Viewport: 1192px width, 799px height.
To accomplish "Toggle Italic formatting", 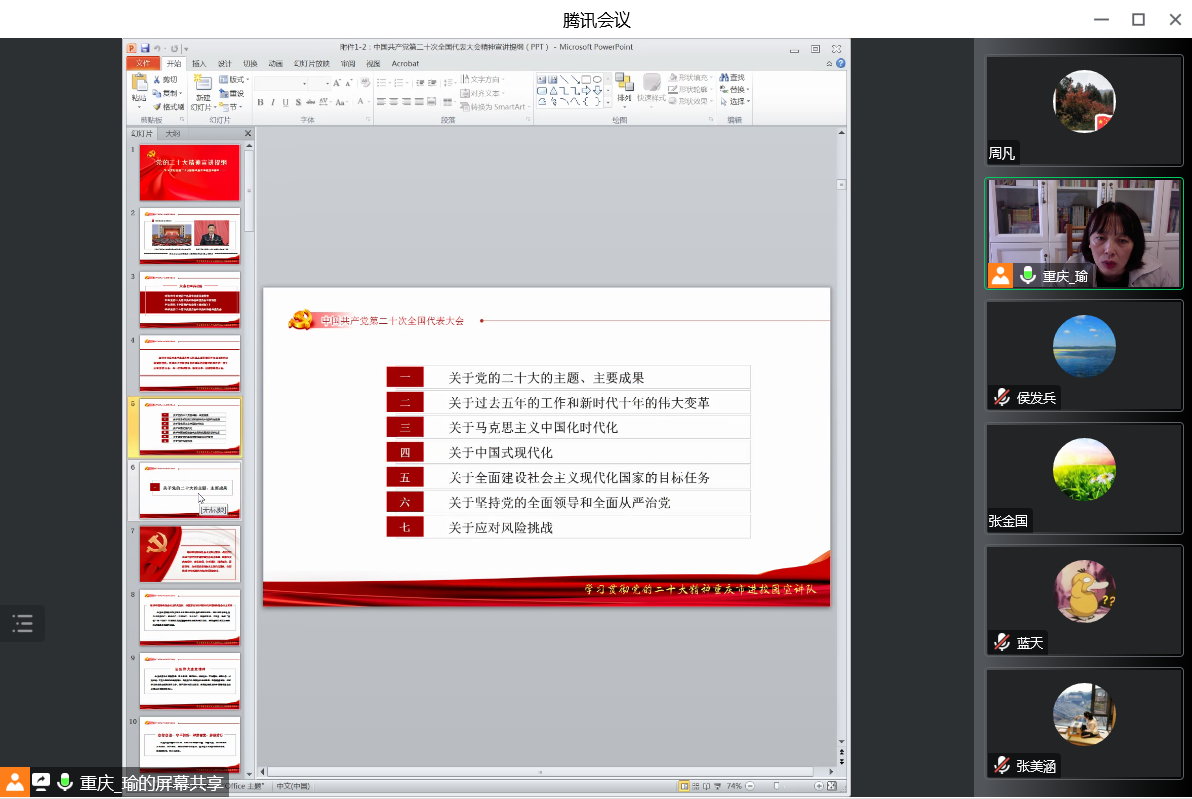I will [273, 102].
